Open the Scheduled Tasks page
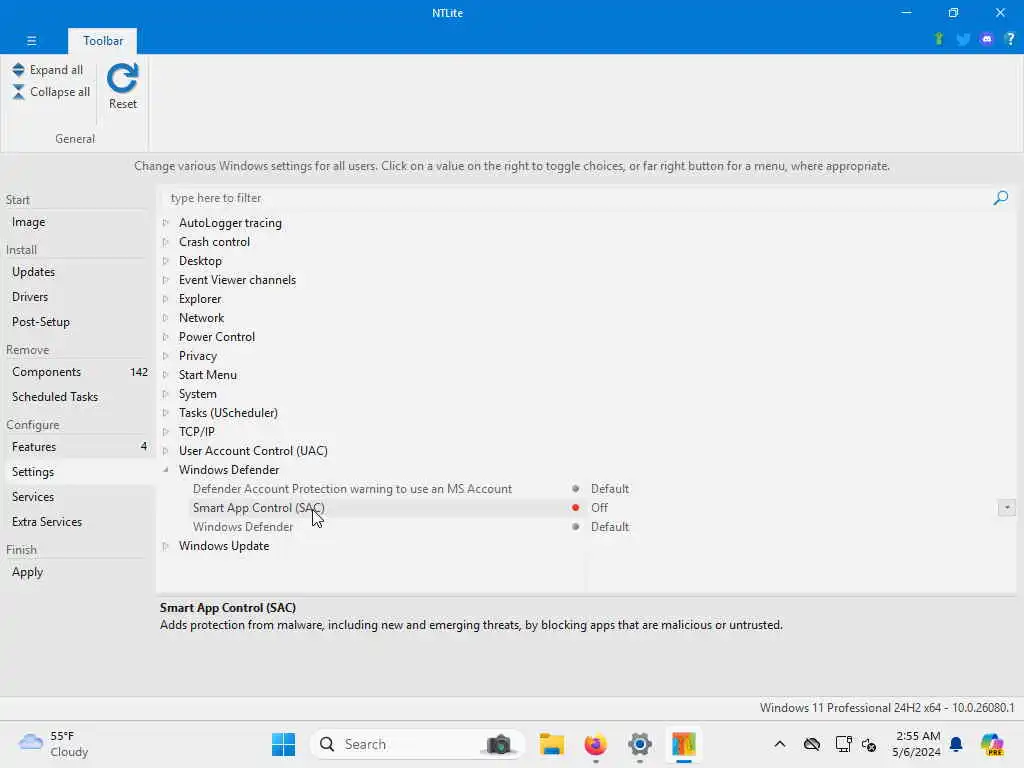 point(55,396)
